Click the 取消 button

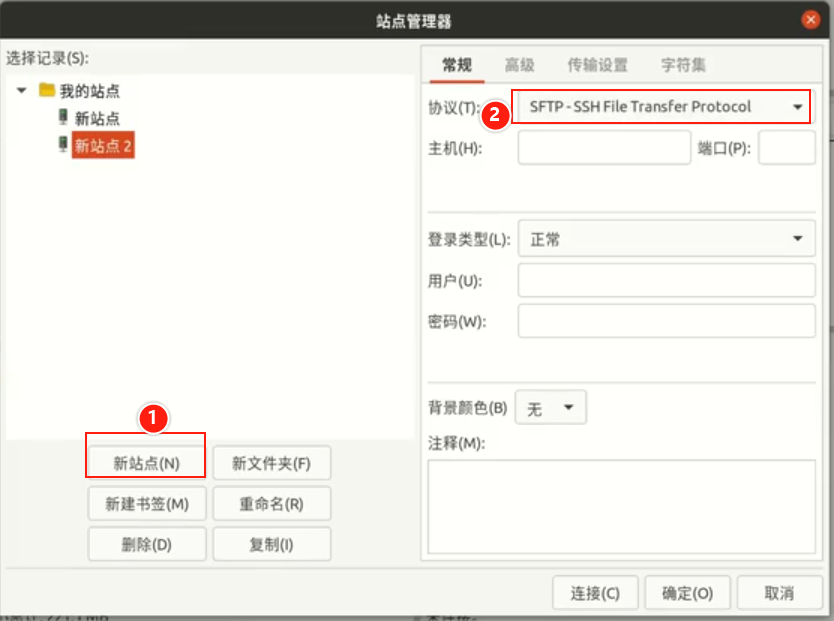[x=779, y=593]
